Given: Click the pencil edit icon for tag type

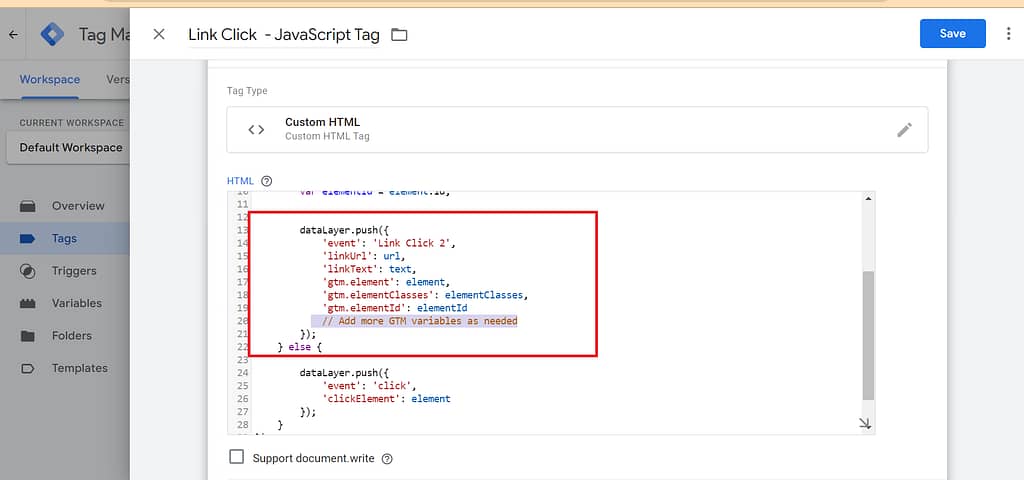Looking at the screenshot, I should pyautogui.click(x=904, y=130).
